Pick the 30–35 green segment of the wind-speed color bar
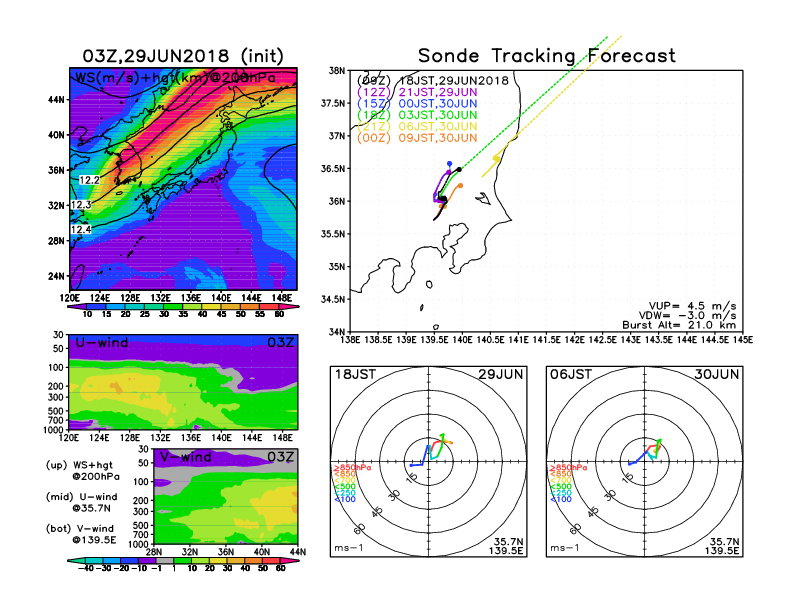 tap(173, 306)
